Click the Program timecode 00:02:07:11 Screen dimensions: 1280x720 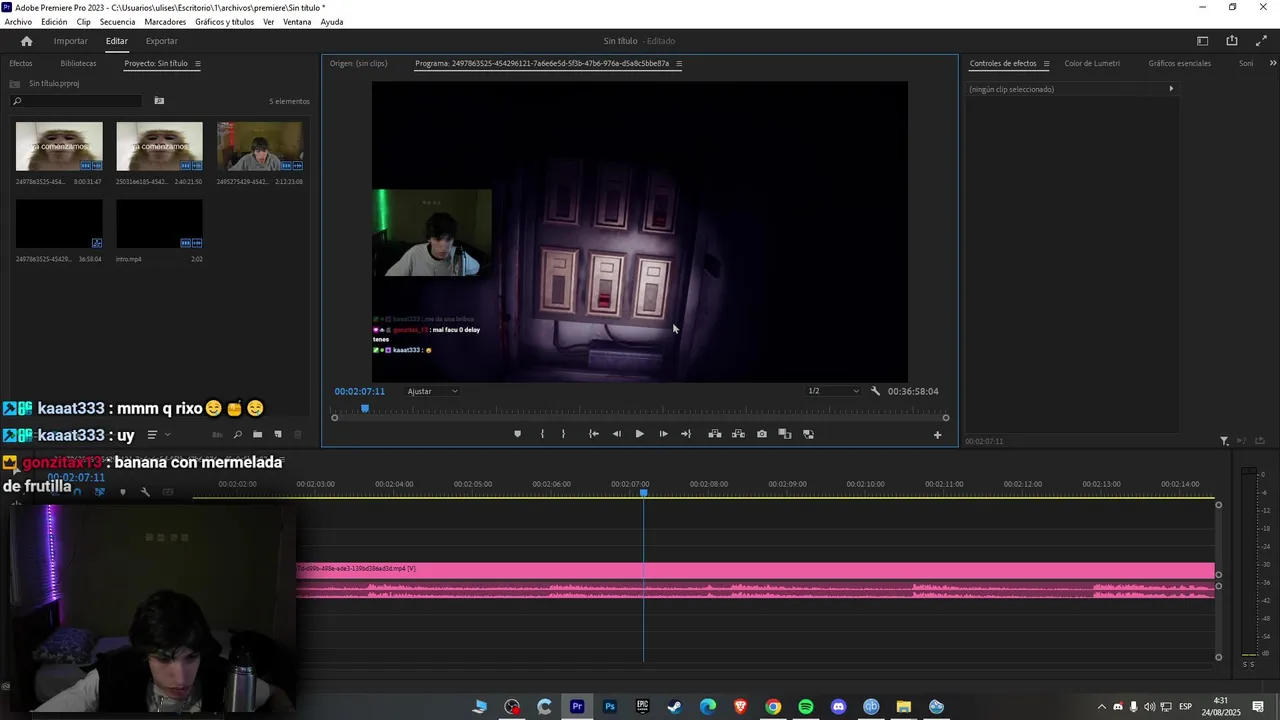pos(360,391)
